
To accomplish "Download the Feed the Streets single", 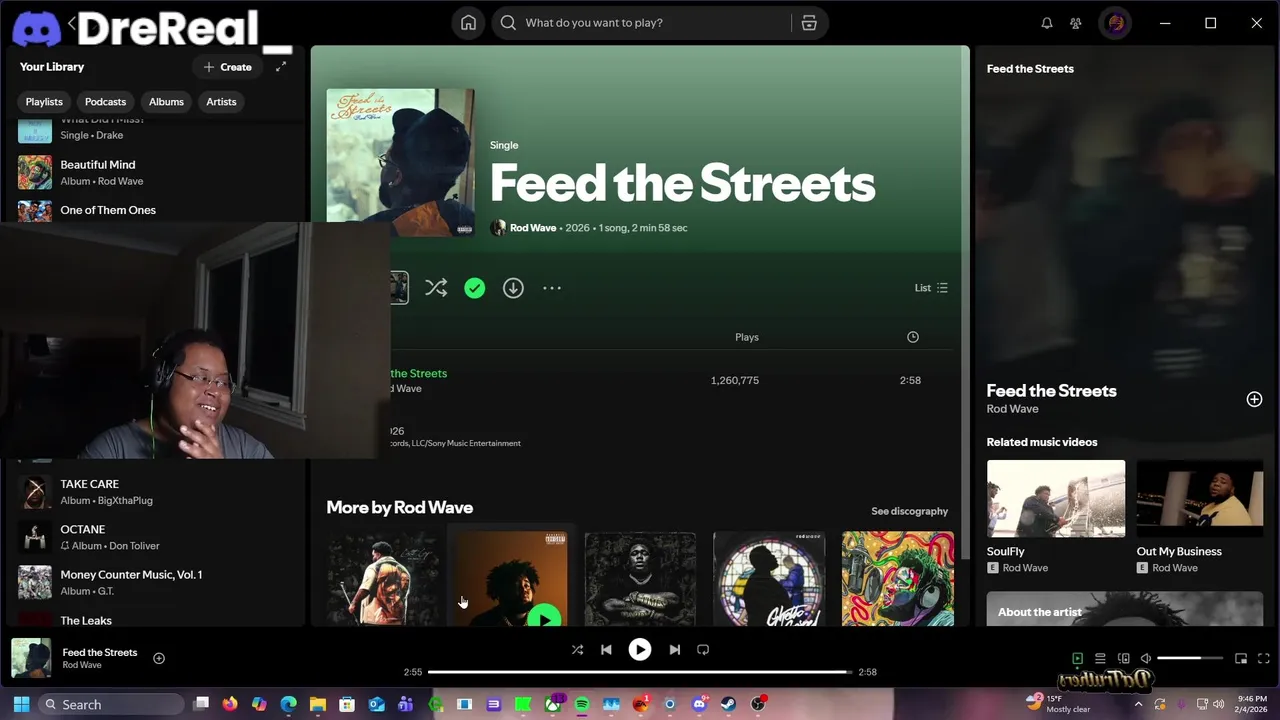I will tap(513, 288).
